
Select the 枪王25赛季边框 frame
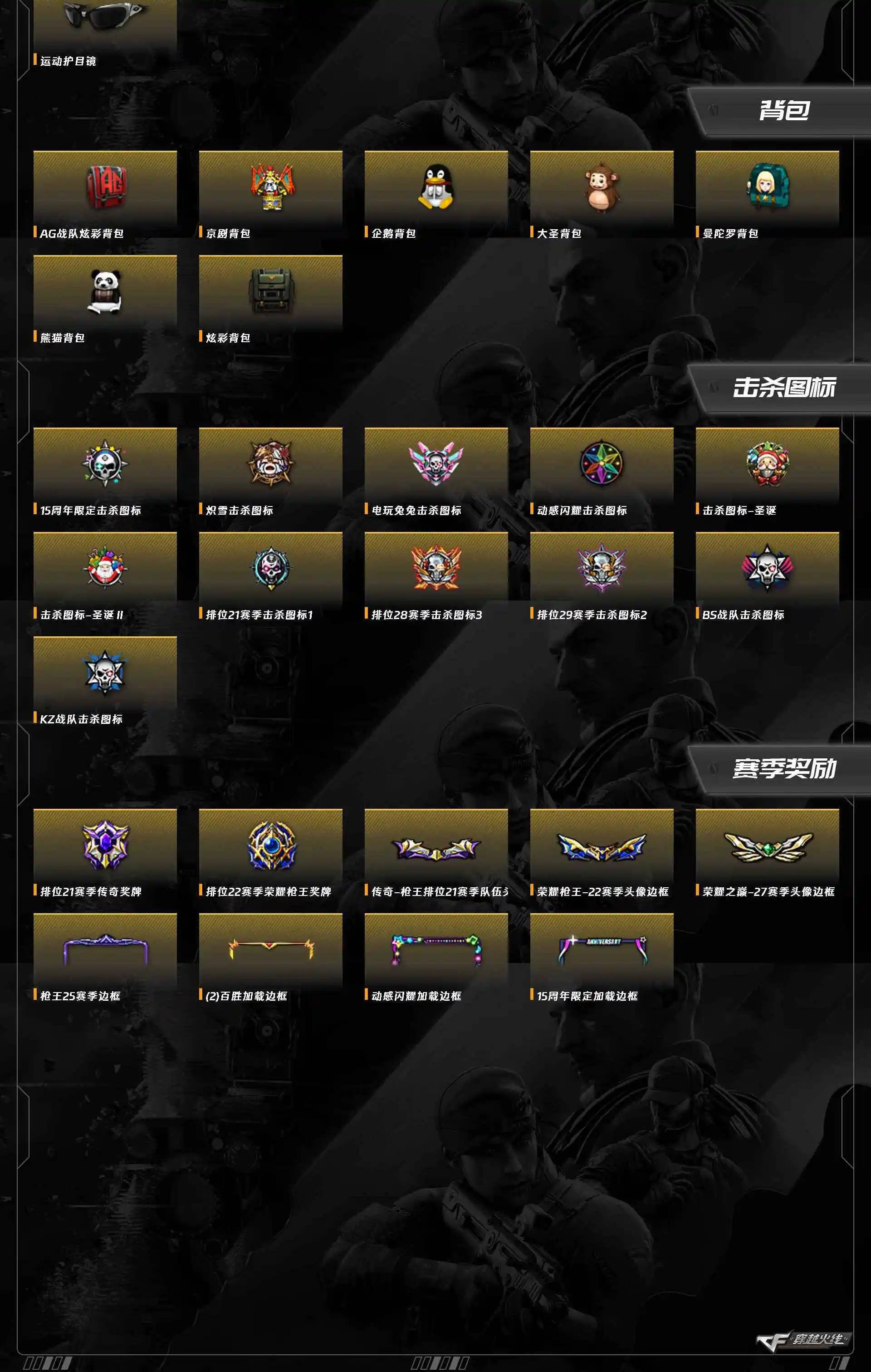105,950
